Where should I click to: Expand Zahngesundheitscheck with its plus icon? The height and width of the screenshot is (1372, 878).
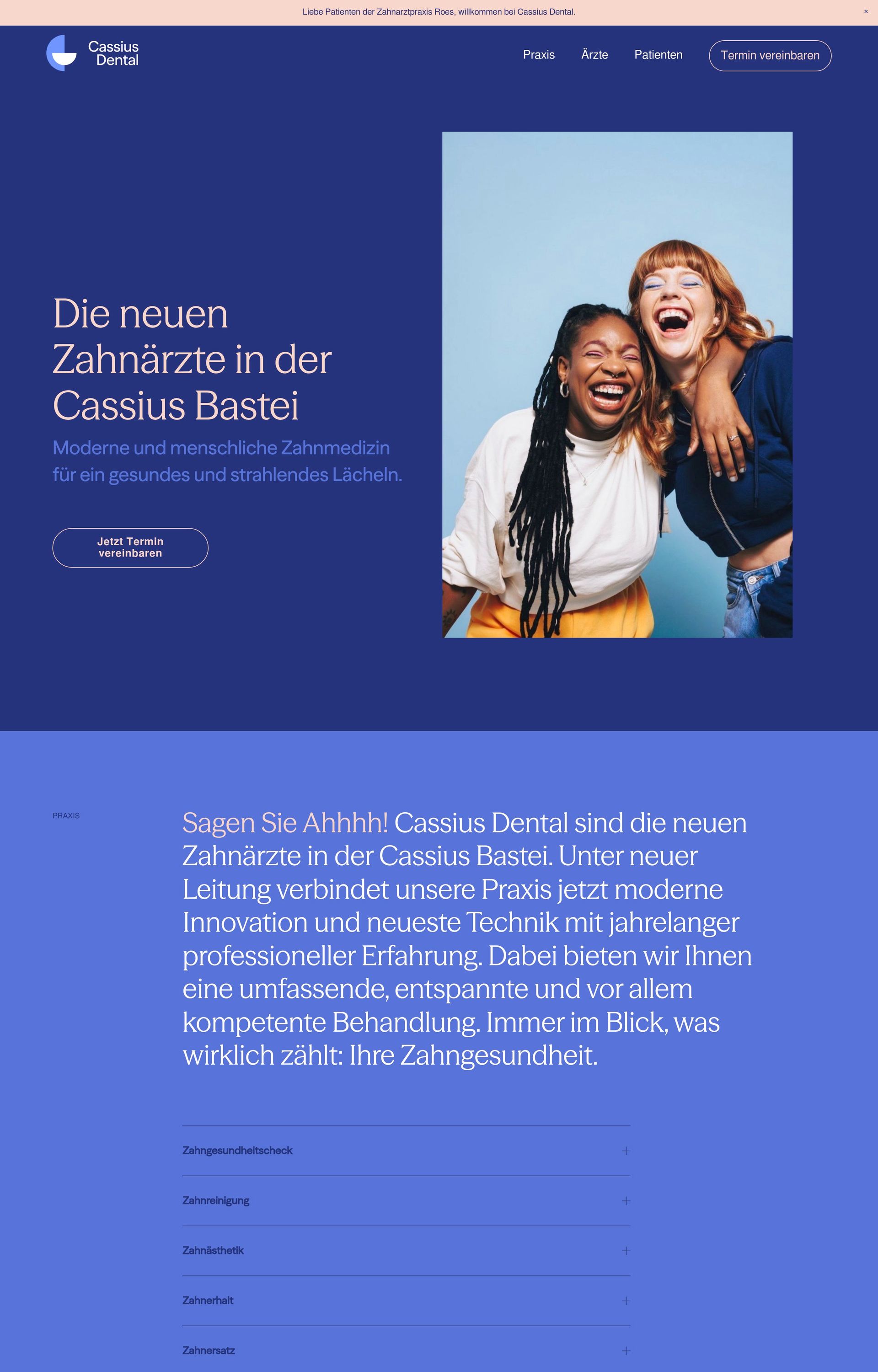[626, 1151]
